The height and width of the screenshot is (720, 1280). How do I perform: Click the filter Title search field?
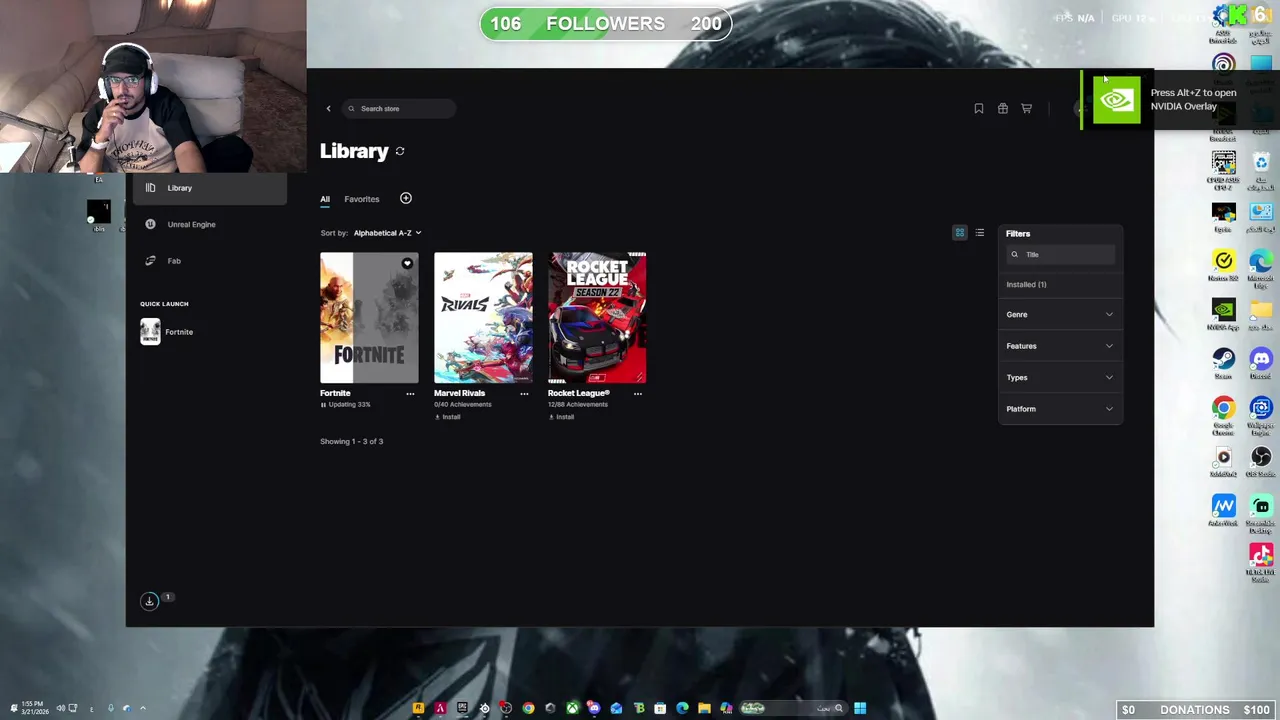click(x=1061, y=255)
